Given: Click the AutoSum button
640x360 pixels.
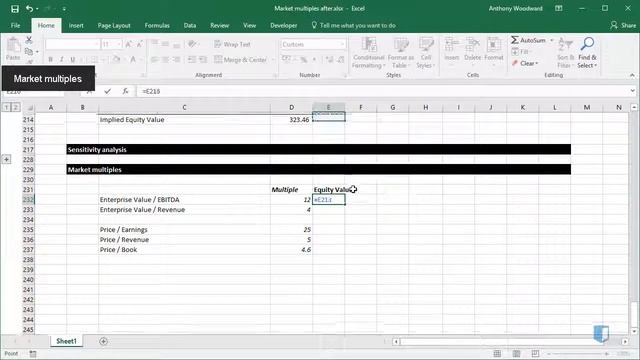Looking at the screenshot, I should [528, 40].
